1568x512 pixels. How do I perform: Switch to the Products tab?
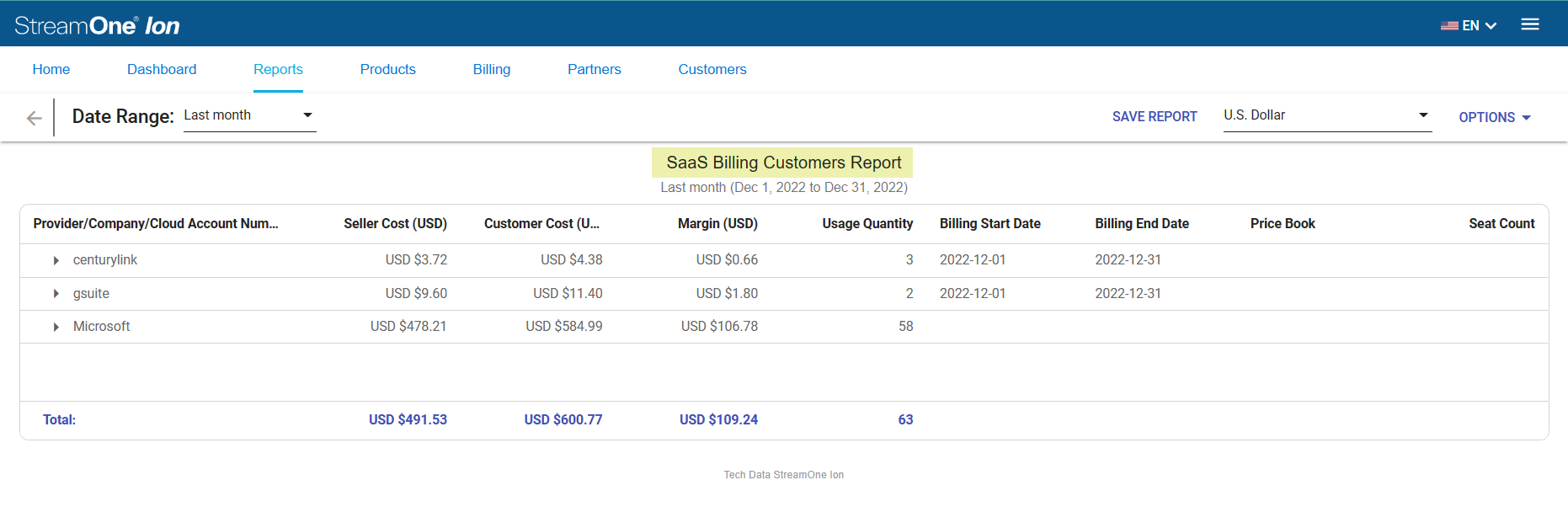[388, 69]
